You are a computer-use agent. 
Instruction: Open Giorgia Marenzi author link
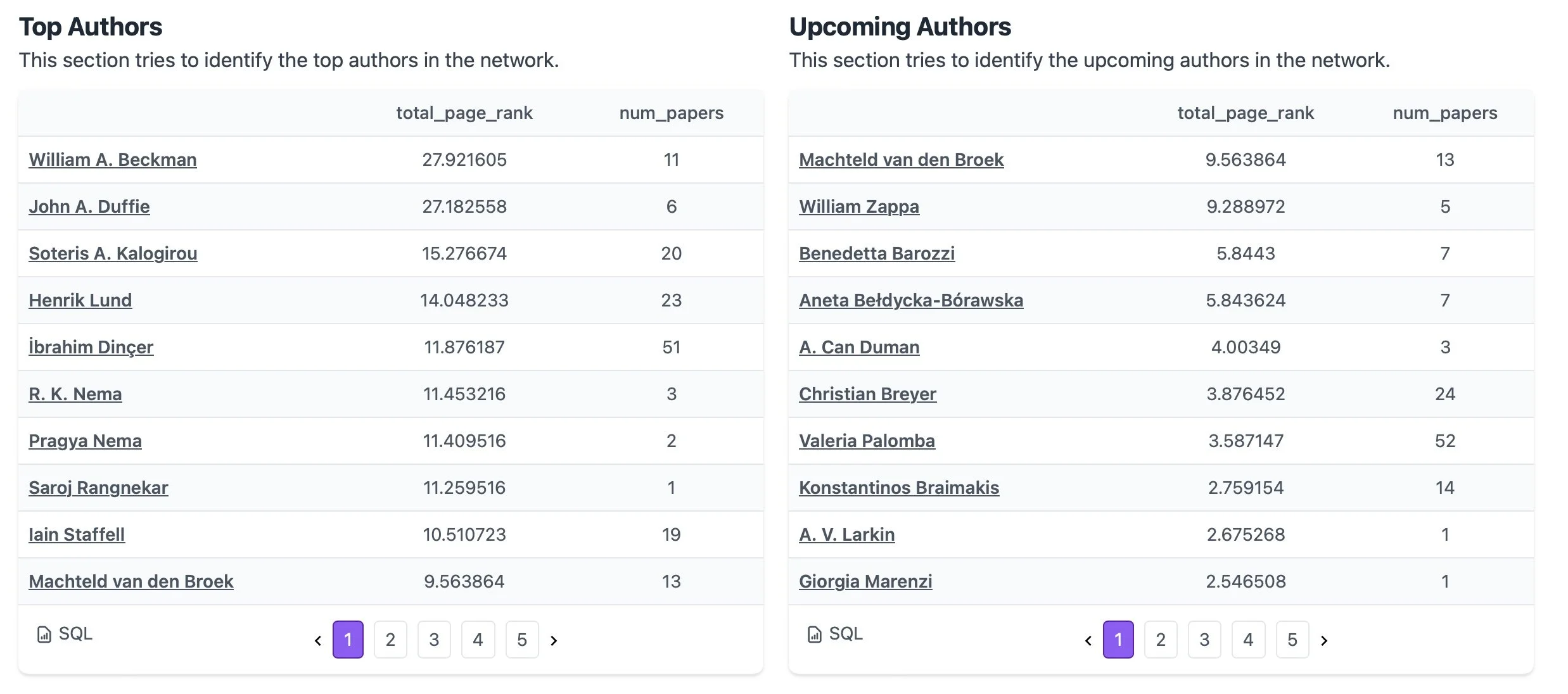coord(865,581)
